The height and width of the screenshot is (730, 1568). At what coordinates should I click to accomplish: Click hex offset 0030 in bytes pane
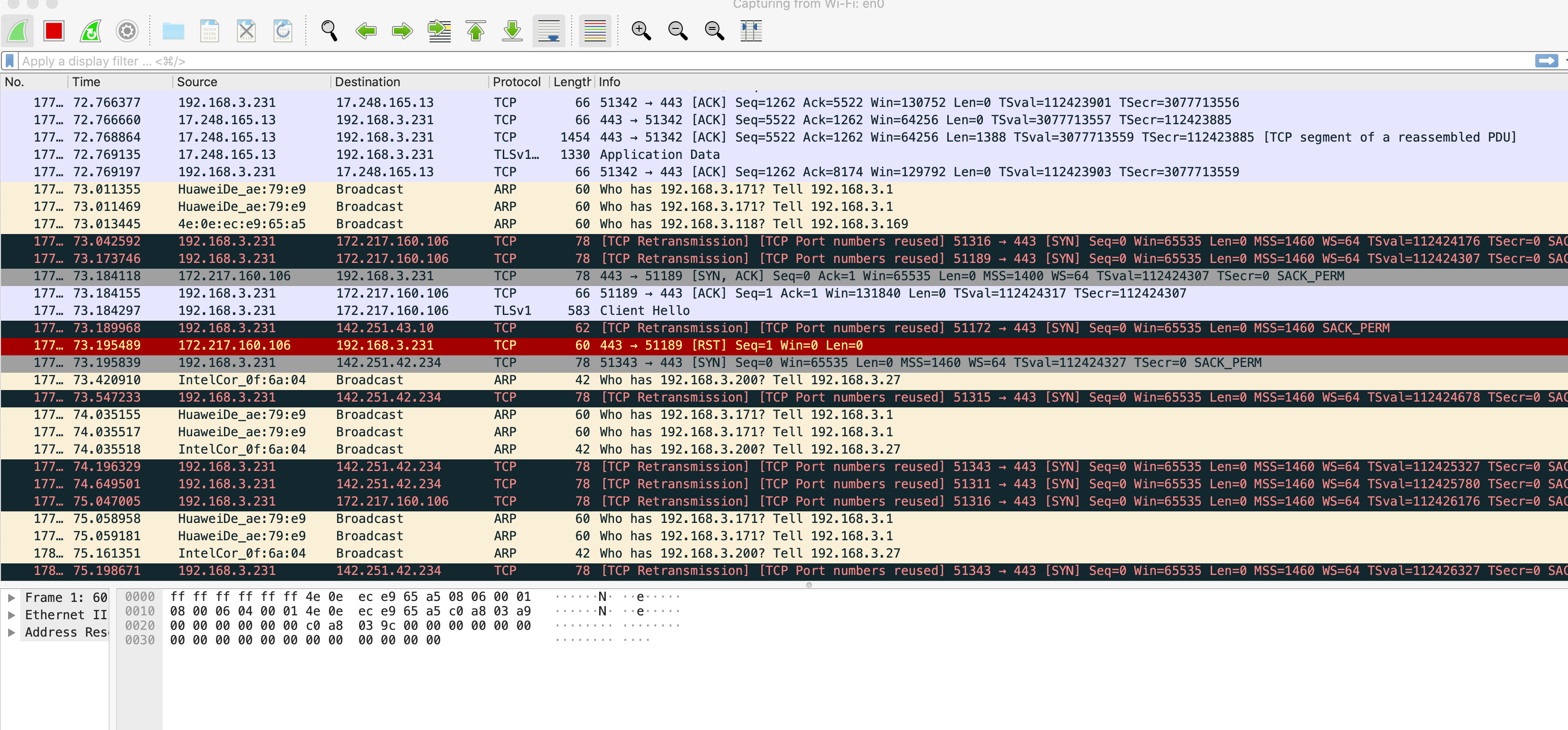140,640
